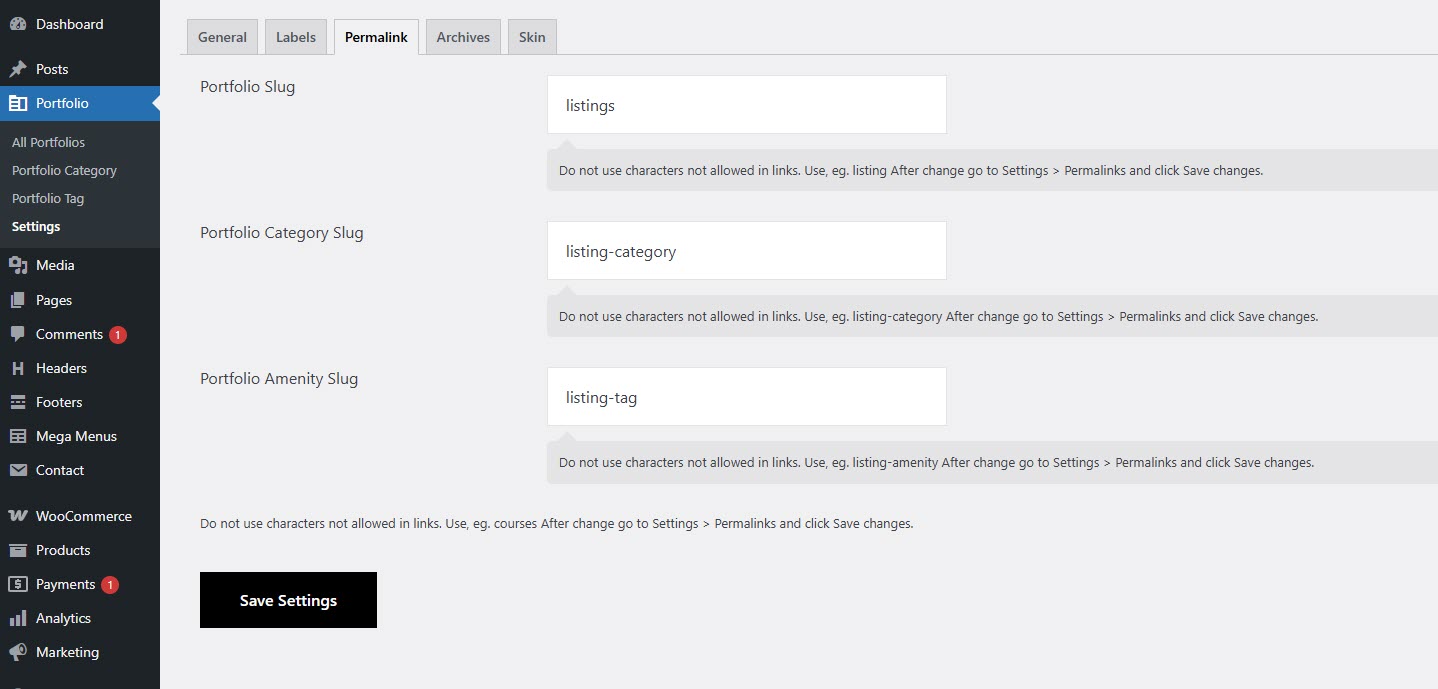Focus the Portfolio Category Slug field

pyautogui.click(x=746, y=251)
